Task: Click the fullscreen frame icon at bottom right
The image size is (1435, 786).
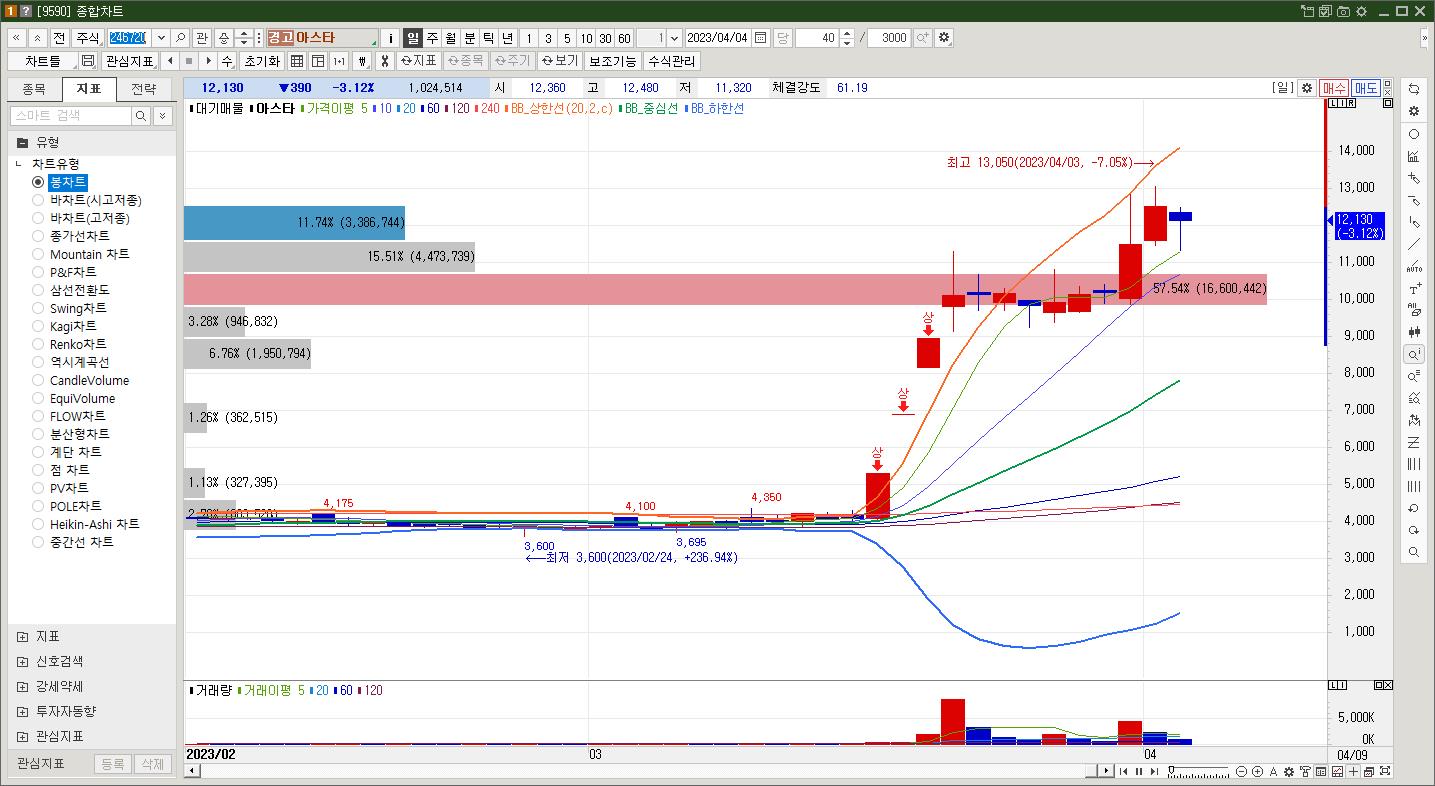Action: point(1385,771)
